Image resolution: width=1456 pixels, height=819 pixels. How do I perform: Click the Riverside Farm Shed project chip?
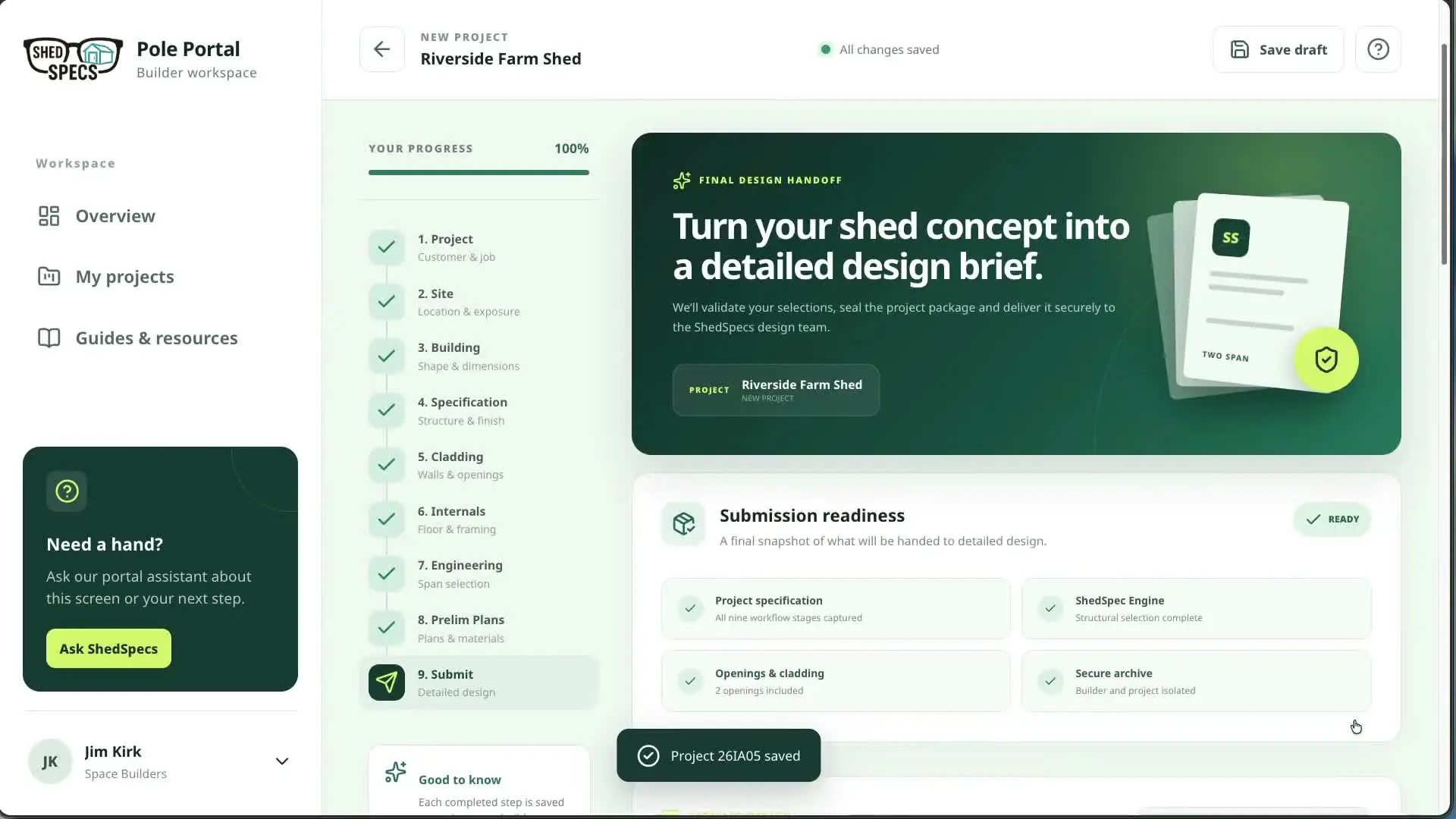coord(776,390)
